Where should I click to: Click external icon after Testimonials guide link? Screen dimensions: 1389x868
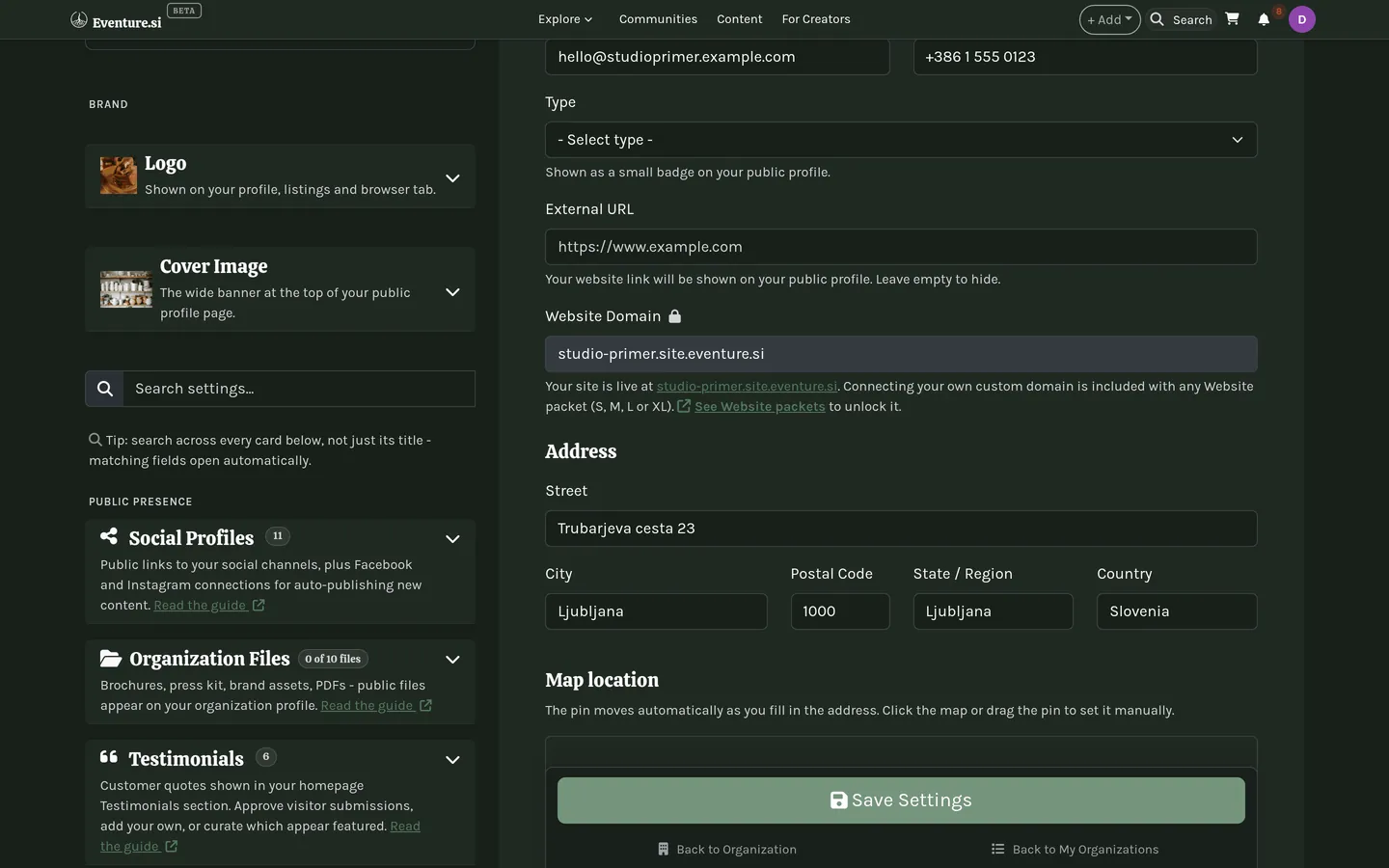point(171,846)
